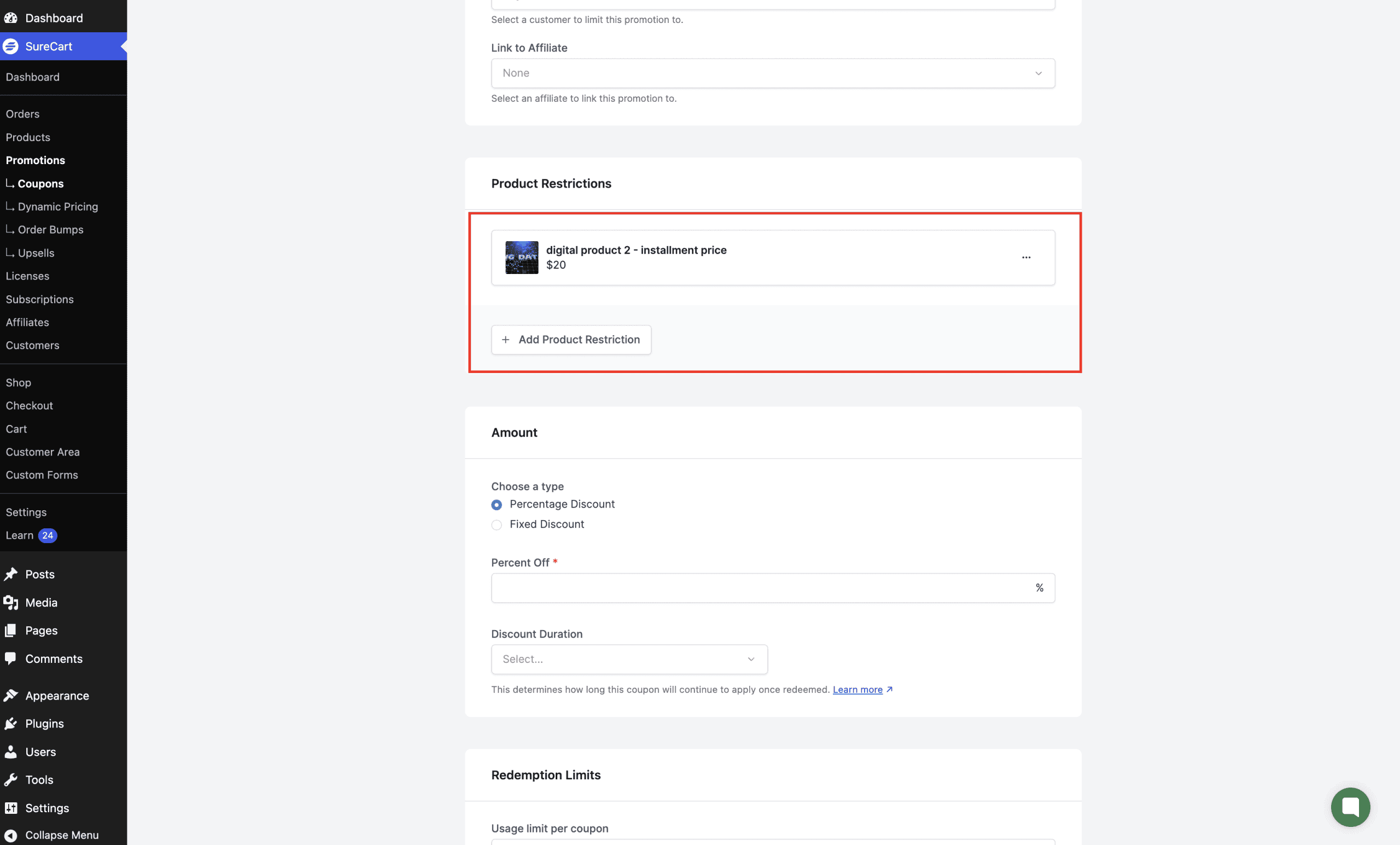
Task: Open Upsells in the sidebar
Action: (x=36, y=253)
